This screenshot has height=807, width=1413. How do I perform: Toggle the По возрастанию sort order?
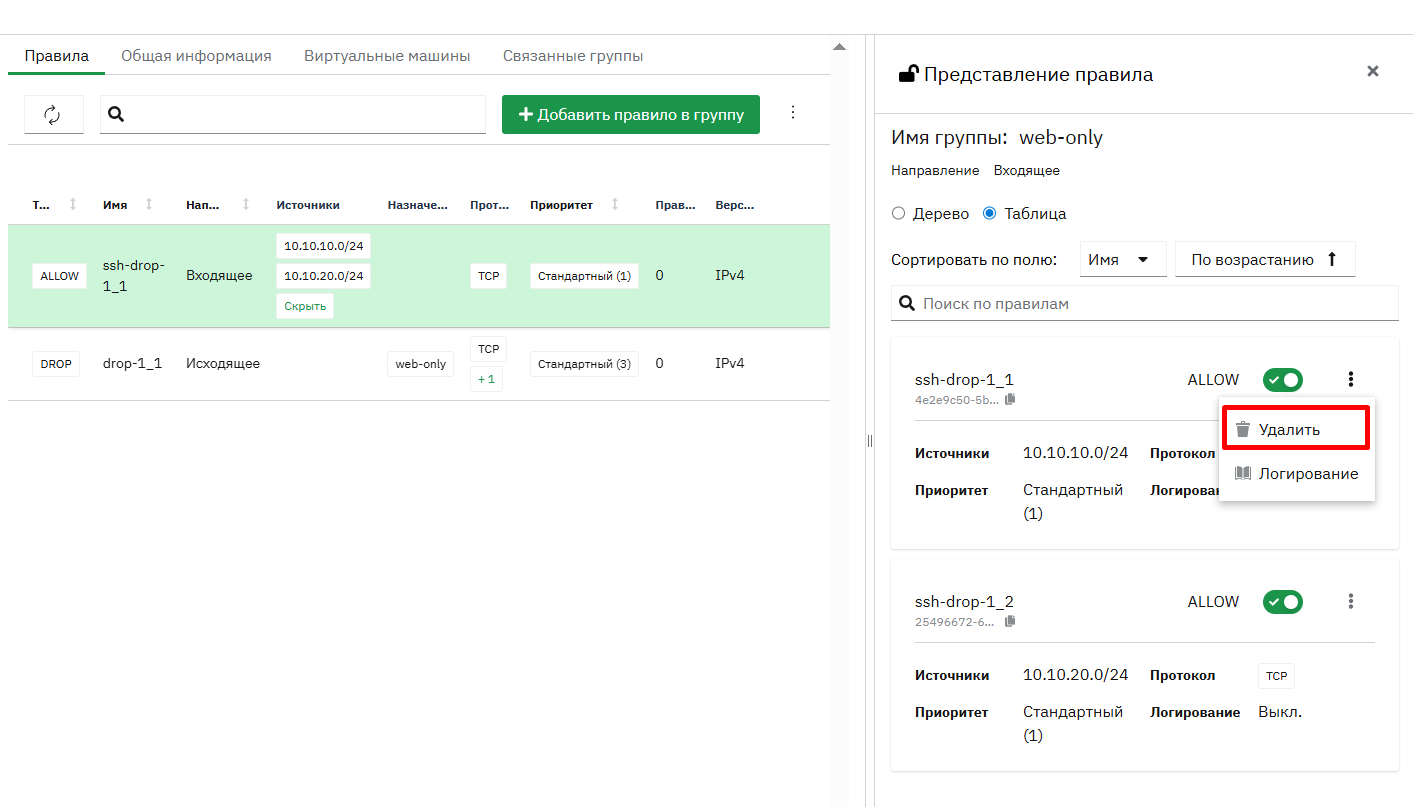click(1265, 259)
